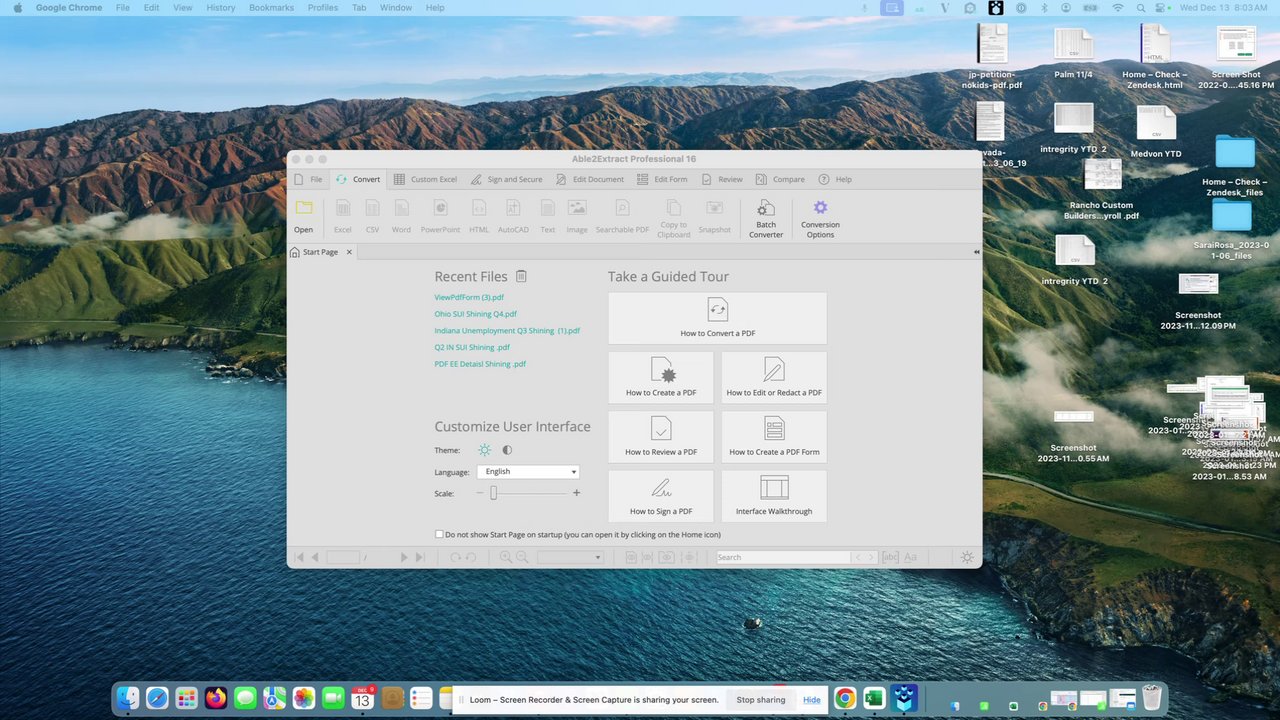
Task: Decrease scale with minus button
Action: pyautogui.click(x=480, y=493)
